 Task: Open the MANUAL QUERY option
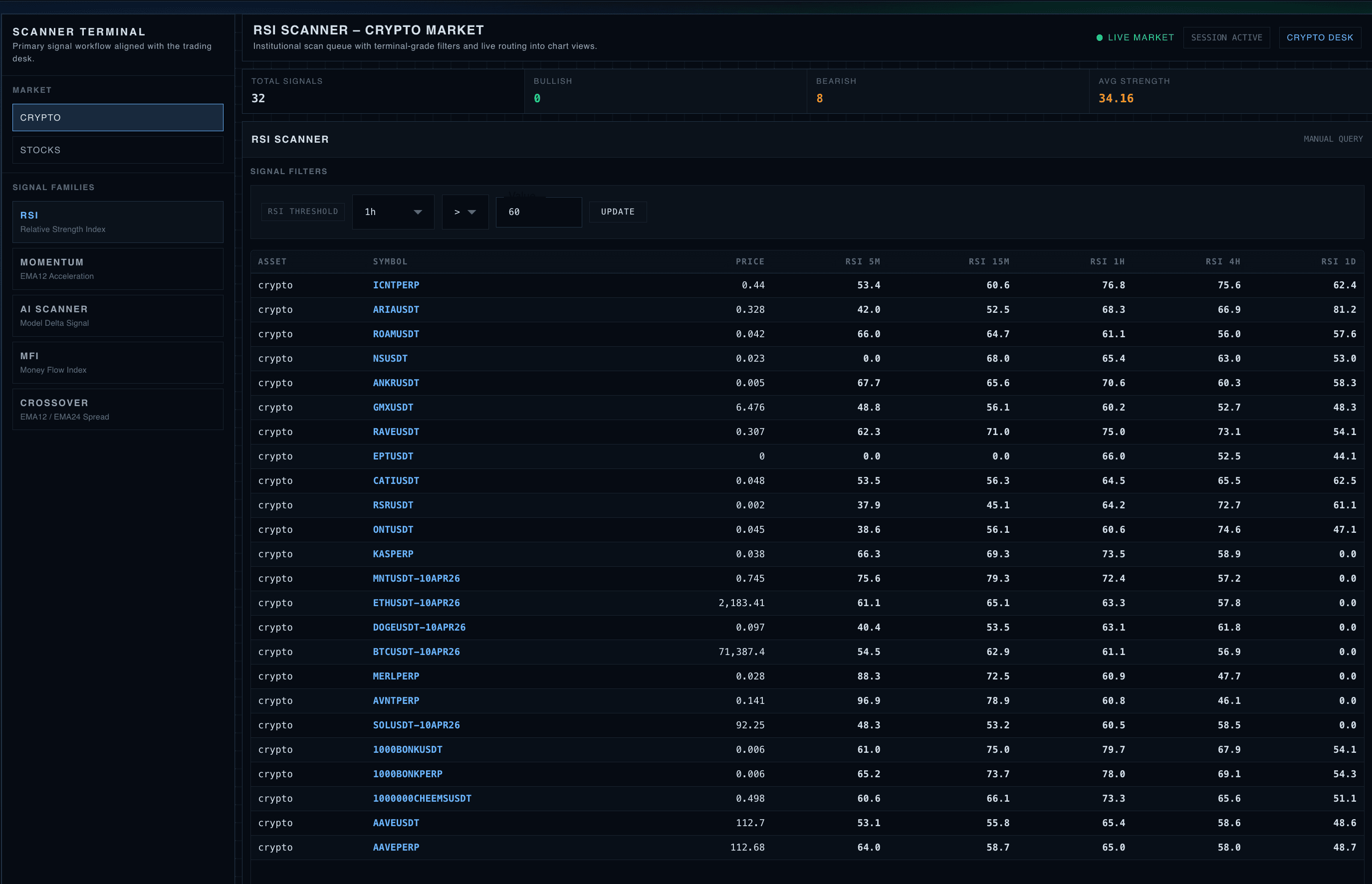tap(1333, 139)
